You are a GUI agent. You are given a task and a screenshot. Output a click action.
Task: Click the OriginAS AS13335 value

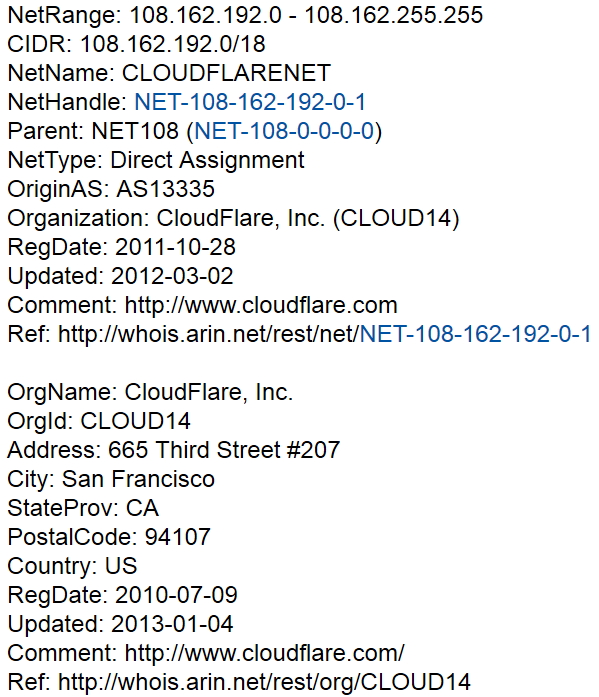(x=166, y=189)
